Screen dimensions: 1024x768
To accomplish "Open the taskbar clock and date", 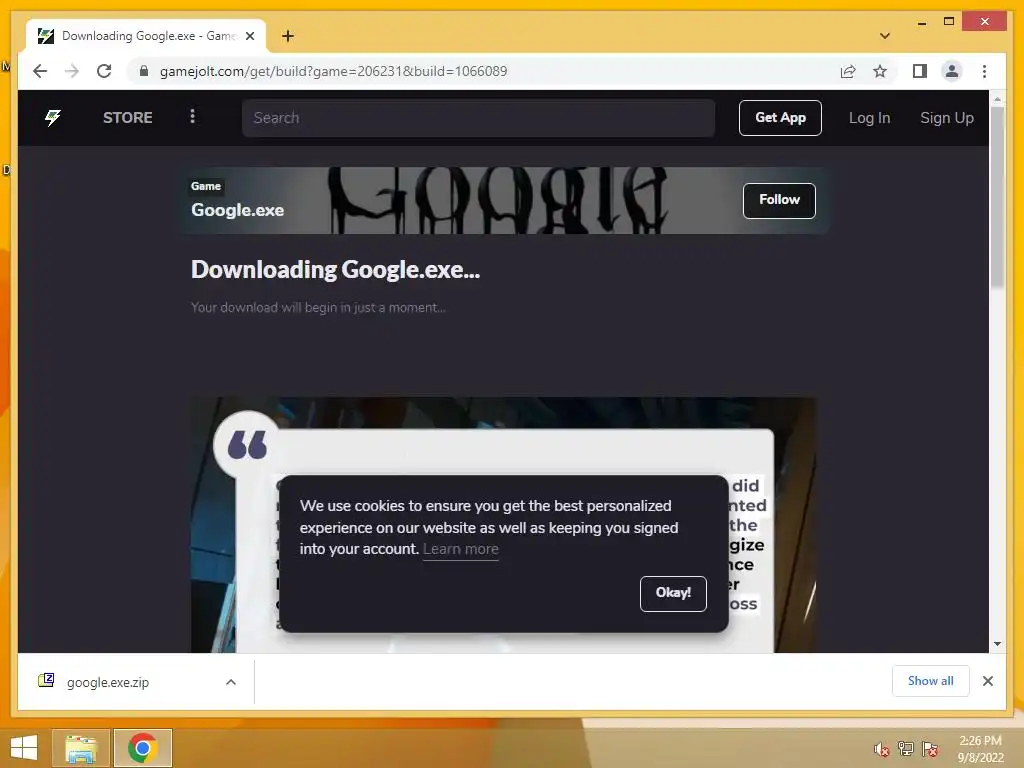I will 980,748.
